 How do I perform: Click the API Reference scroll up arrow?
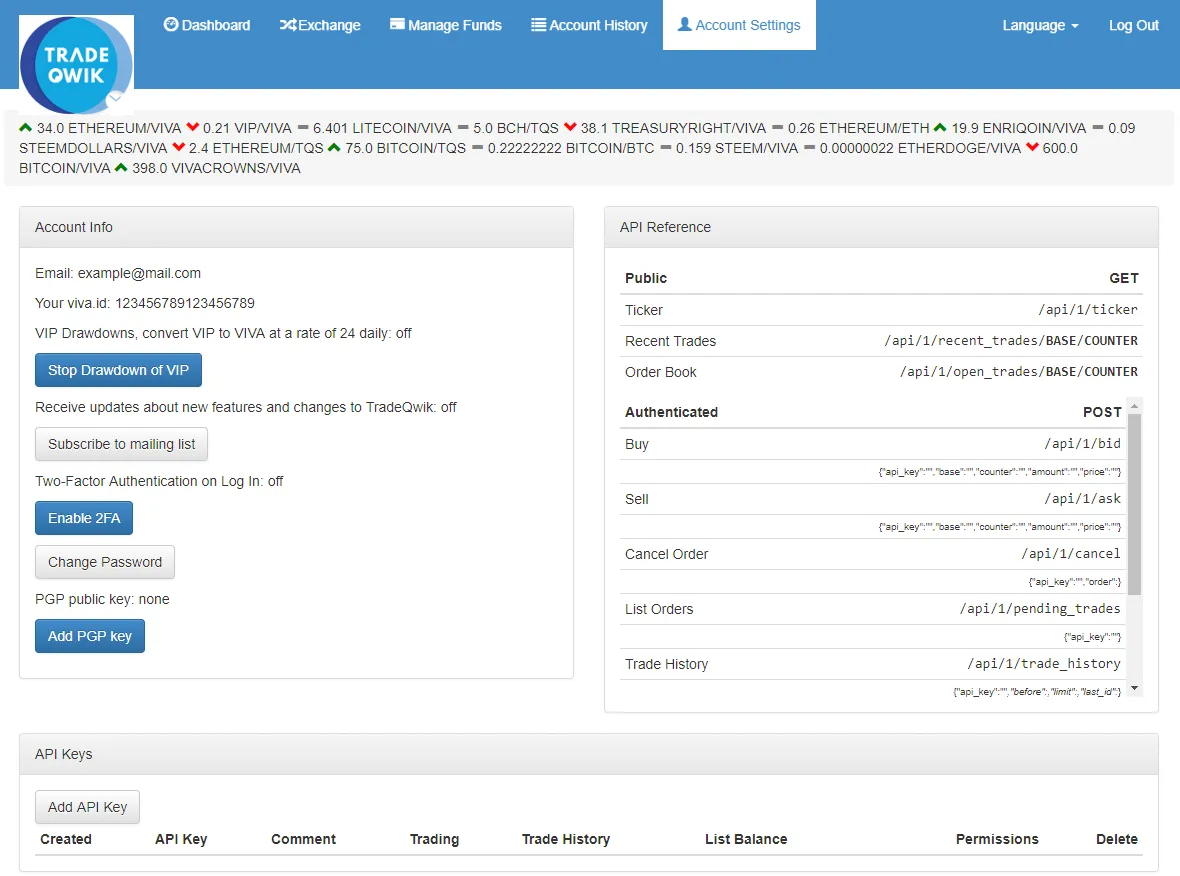click(1134, 405)
